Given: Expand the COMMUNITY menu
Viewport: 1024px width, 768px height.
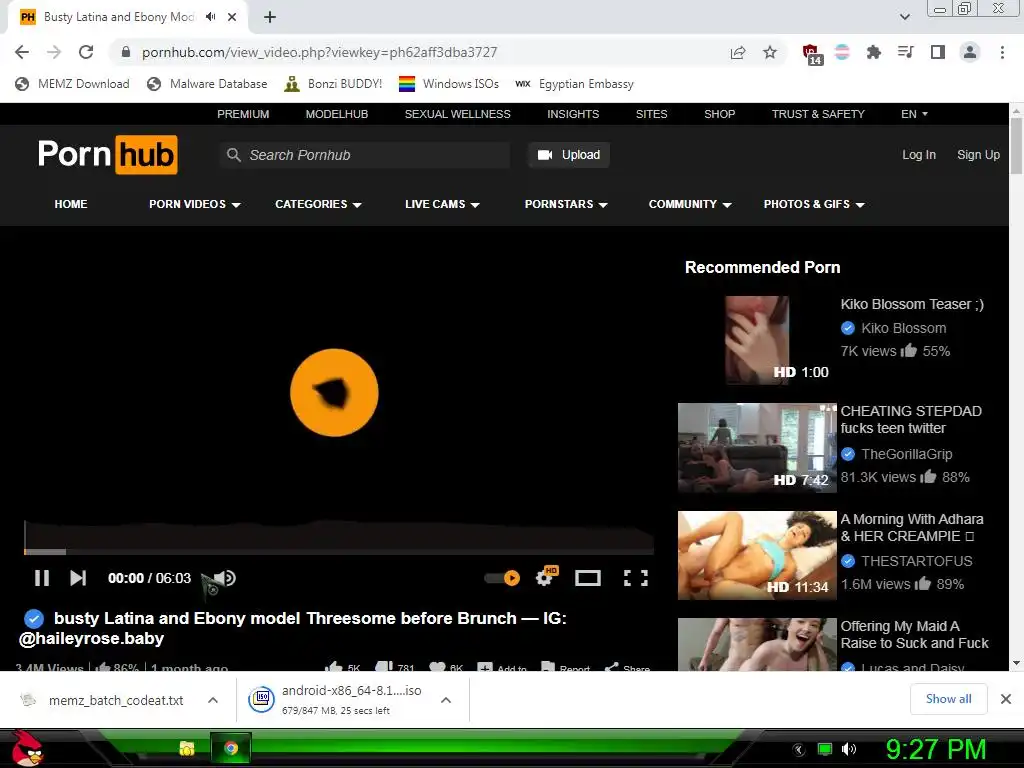Looking at the screenshot, I should pyautogui.click(x=690, y=204).
